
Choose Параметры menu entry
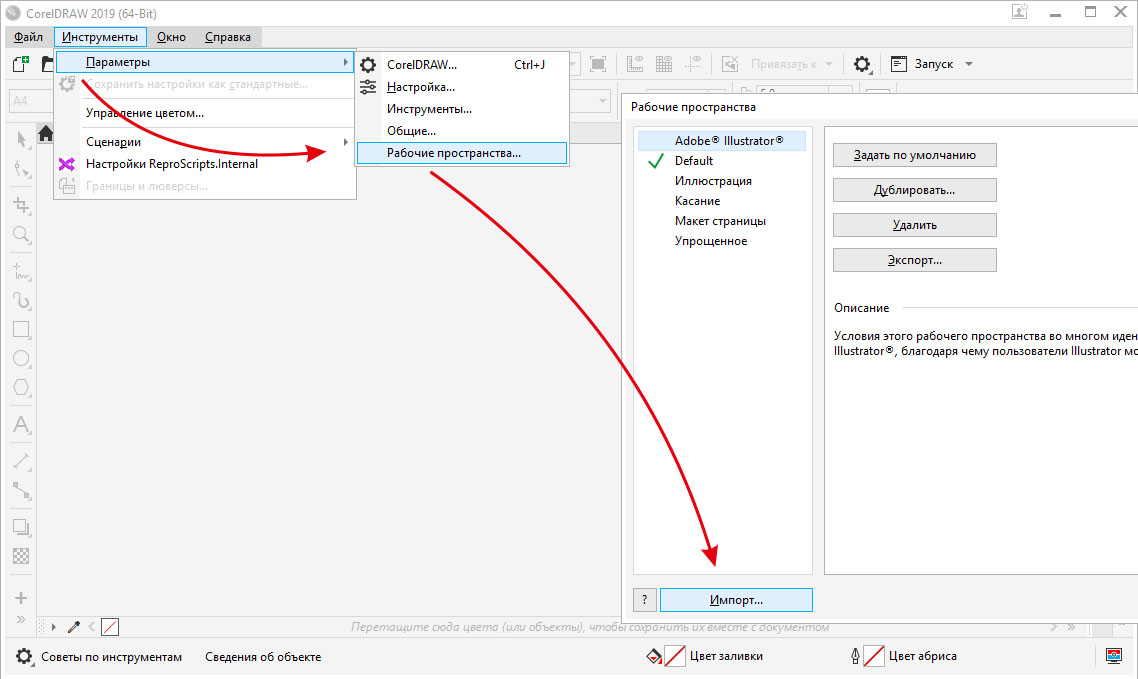tap(205, 62)
